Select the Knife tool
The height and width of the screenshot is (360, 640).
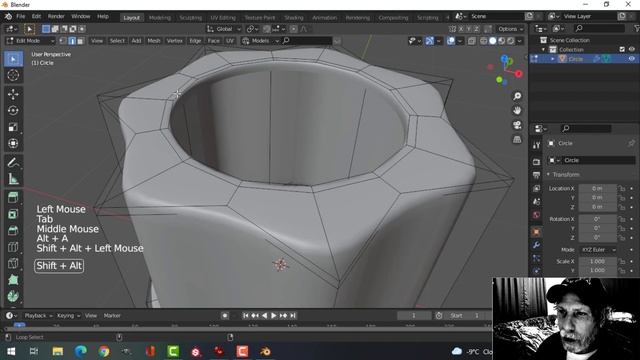(13, 263)
